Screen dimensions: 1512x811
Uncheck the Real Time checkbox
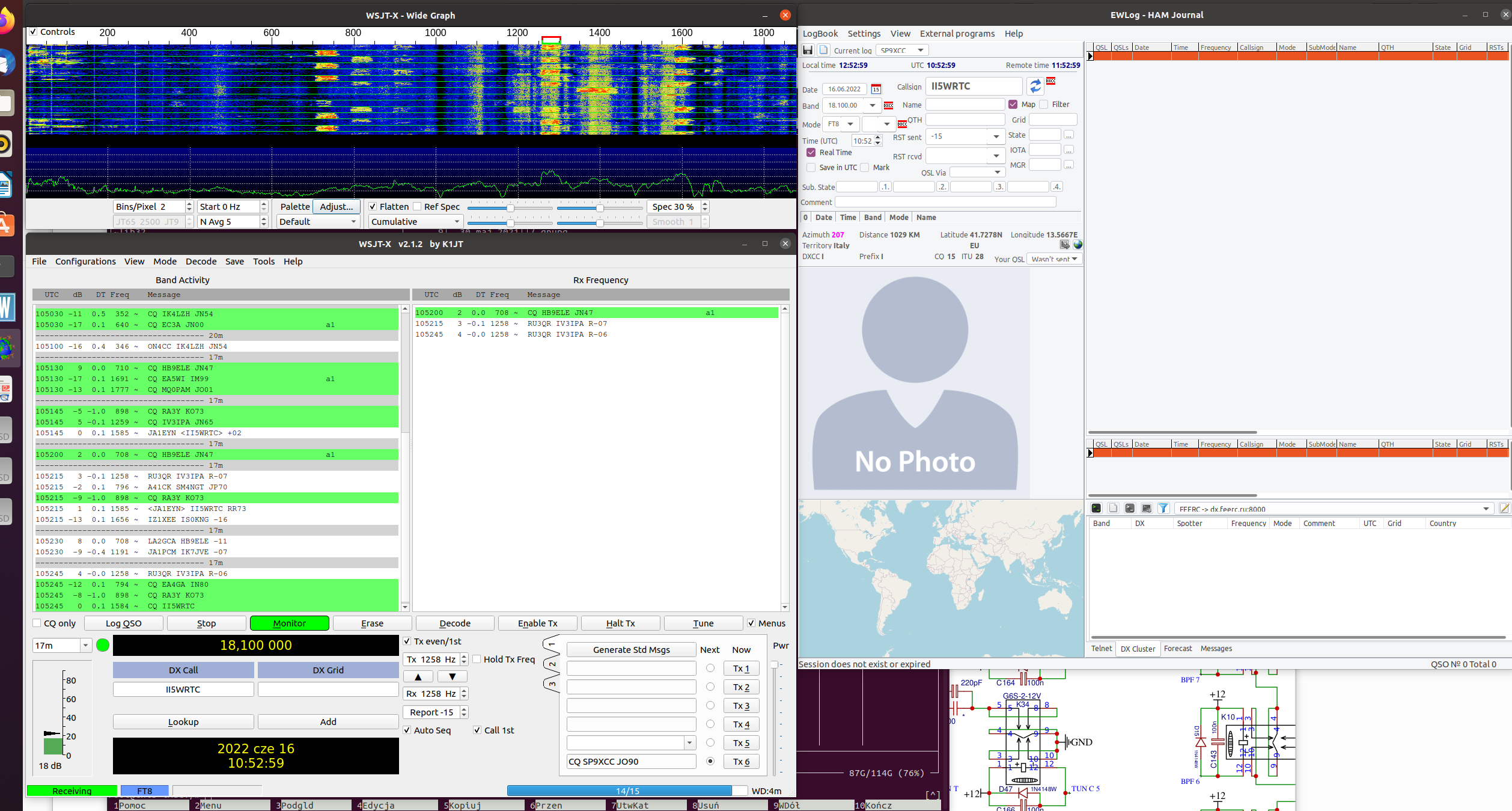pos(811,152)
